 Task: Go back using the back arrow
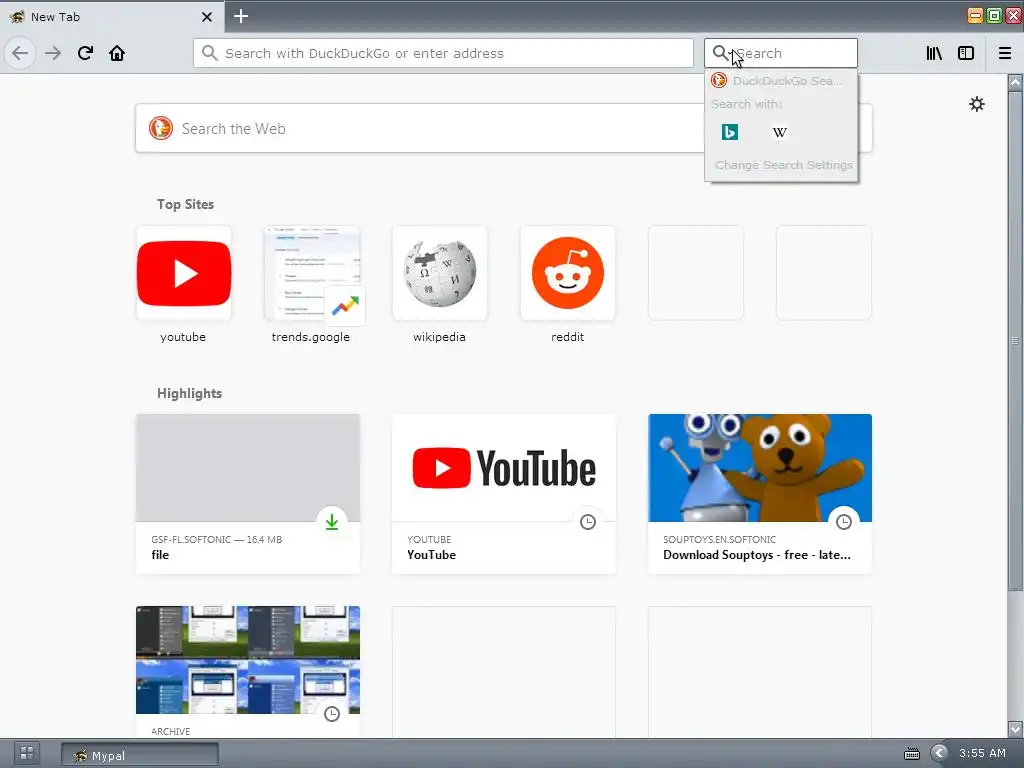[x=20, y=53]
